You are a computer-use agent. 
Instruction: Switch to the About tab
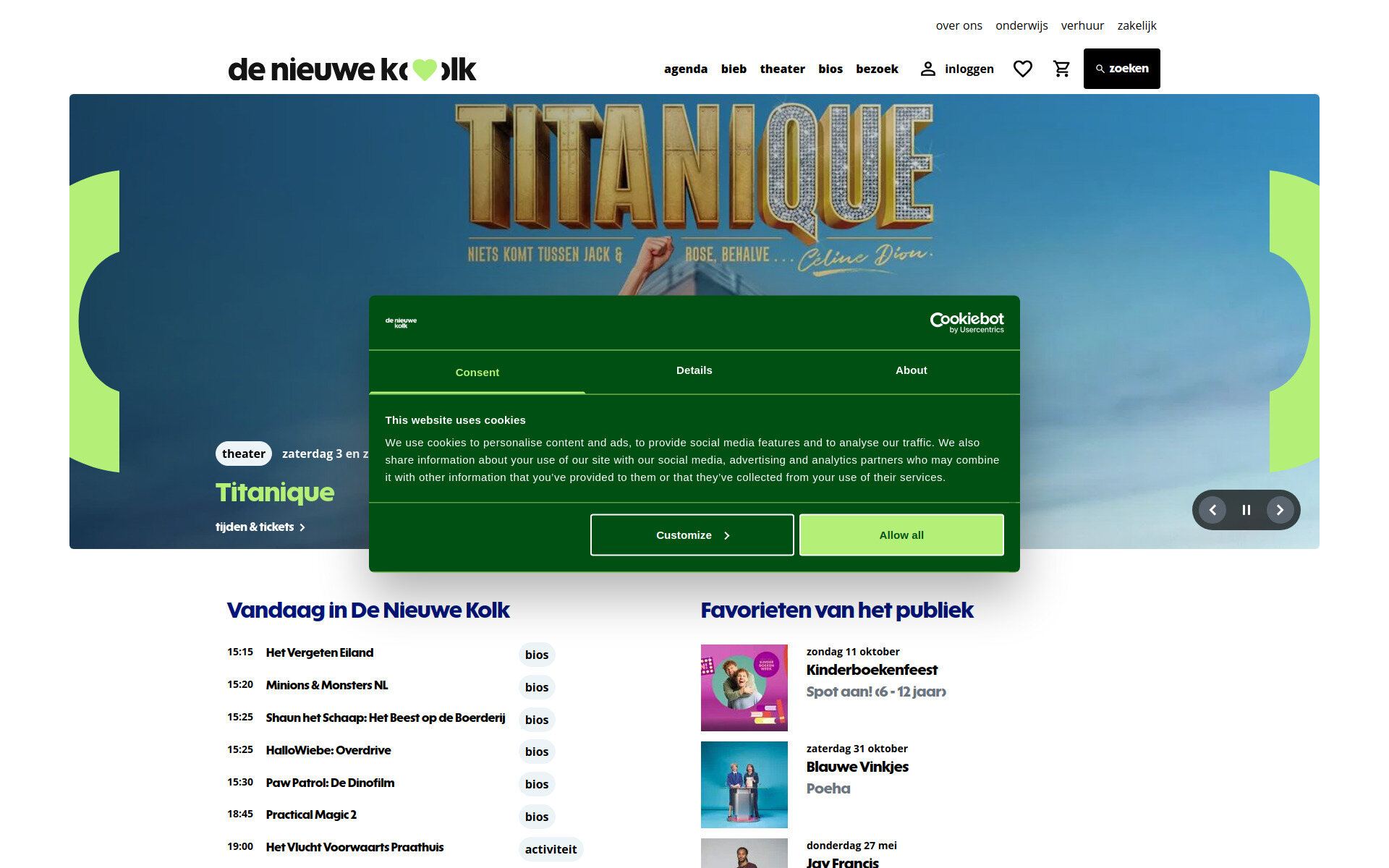(911, 370)
